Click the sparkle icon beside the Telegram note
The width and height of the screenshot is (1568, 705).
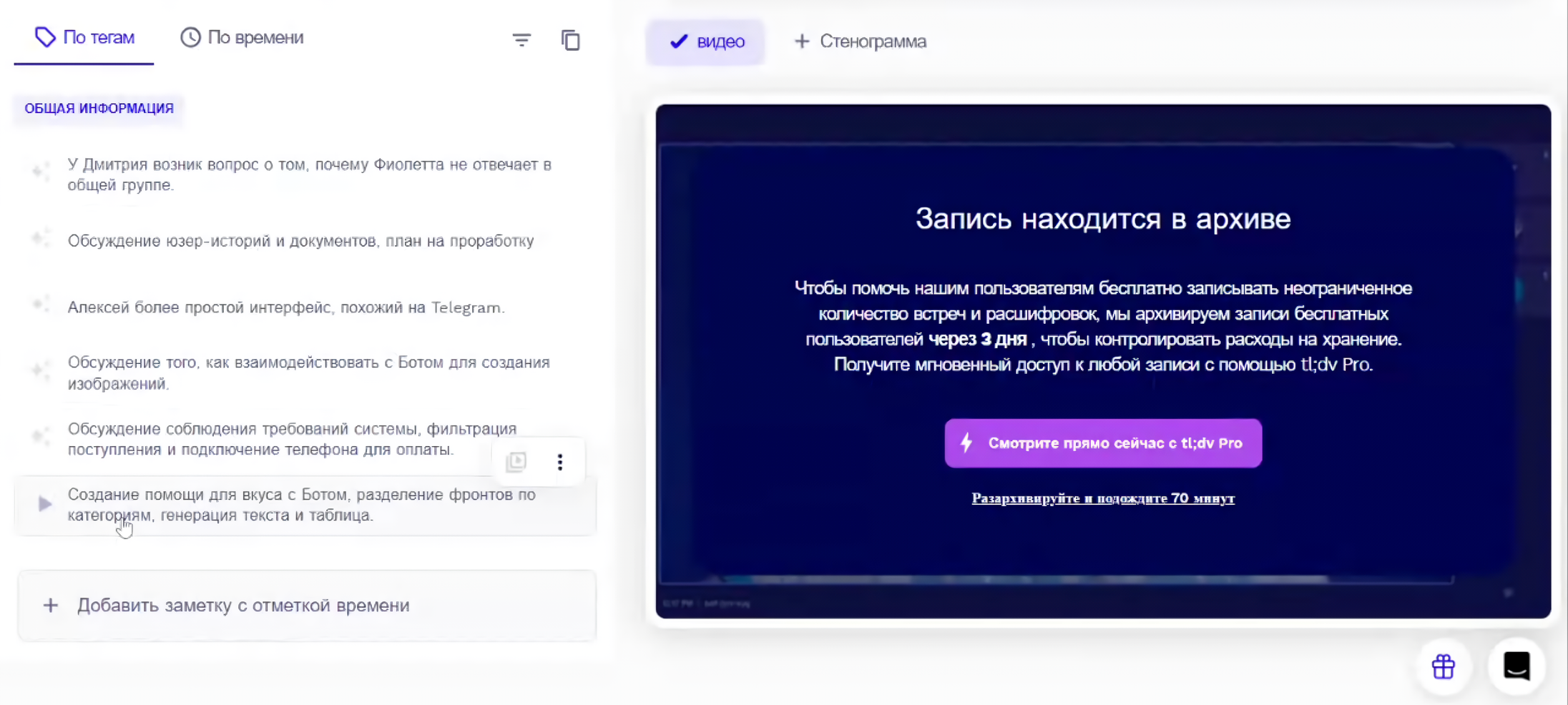41,304
